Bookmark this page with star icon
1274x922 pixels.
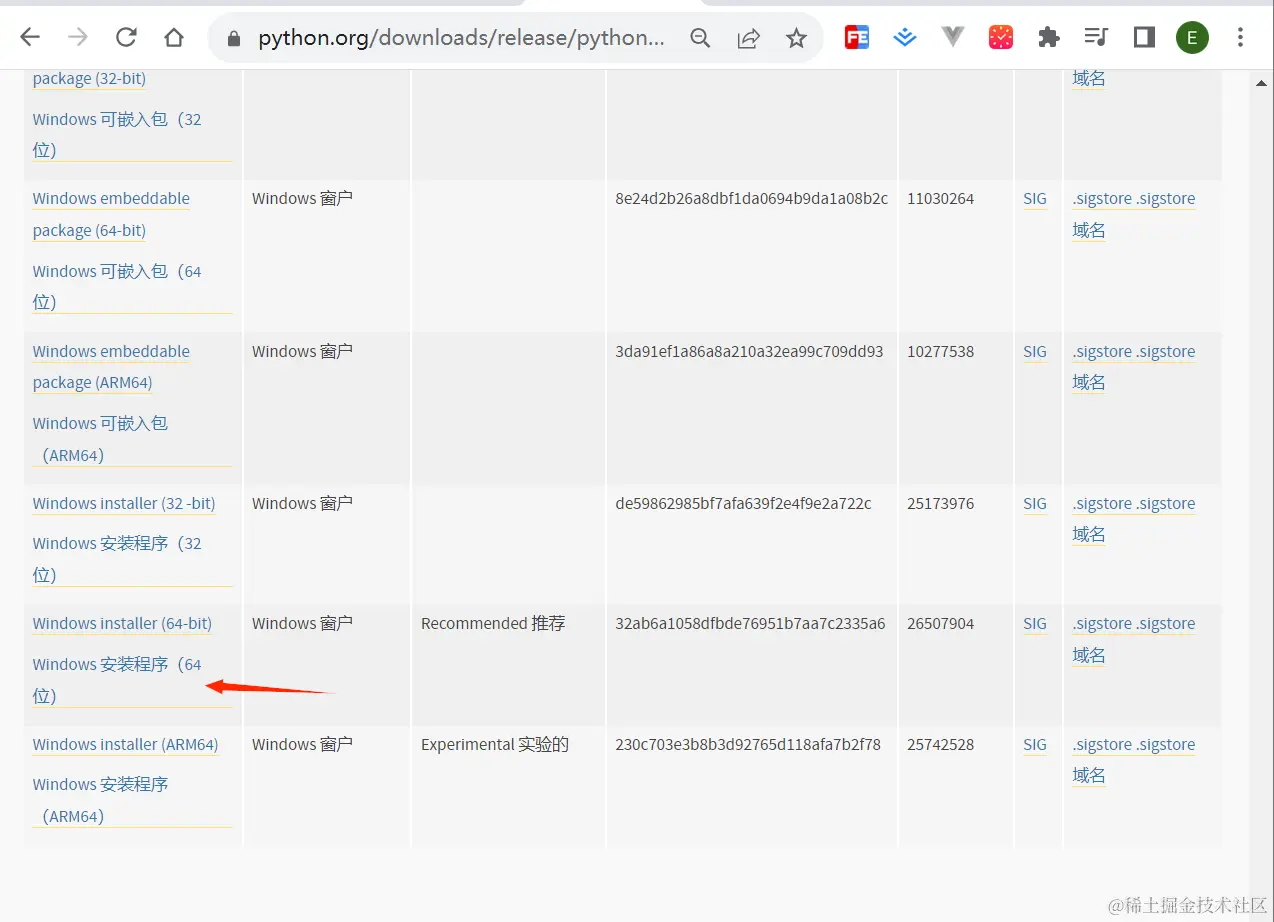[x=796, y=38]
